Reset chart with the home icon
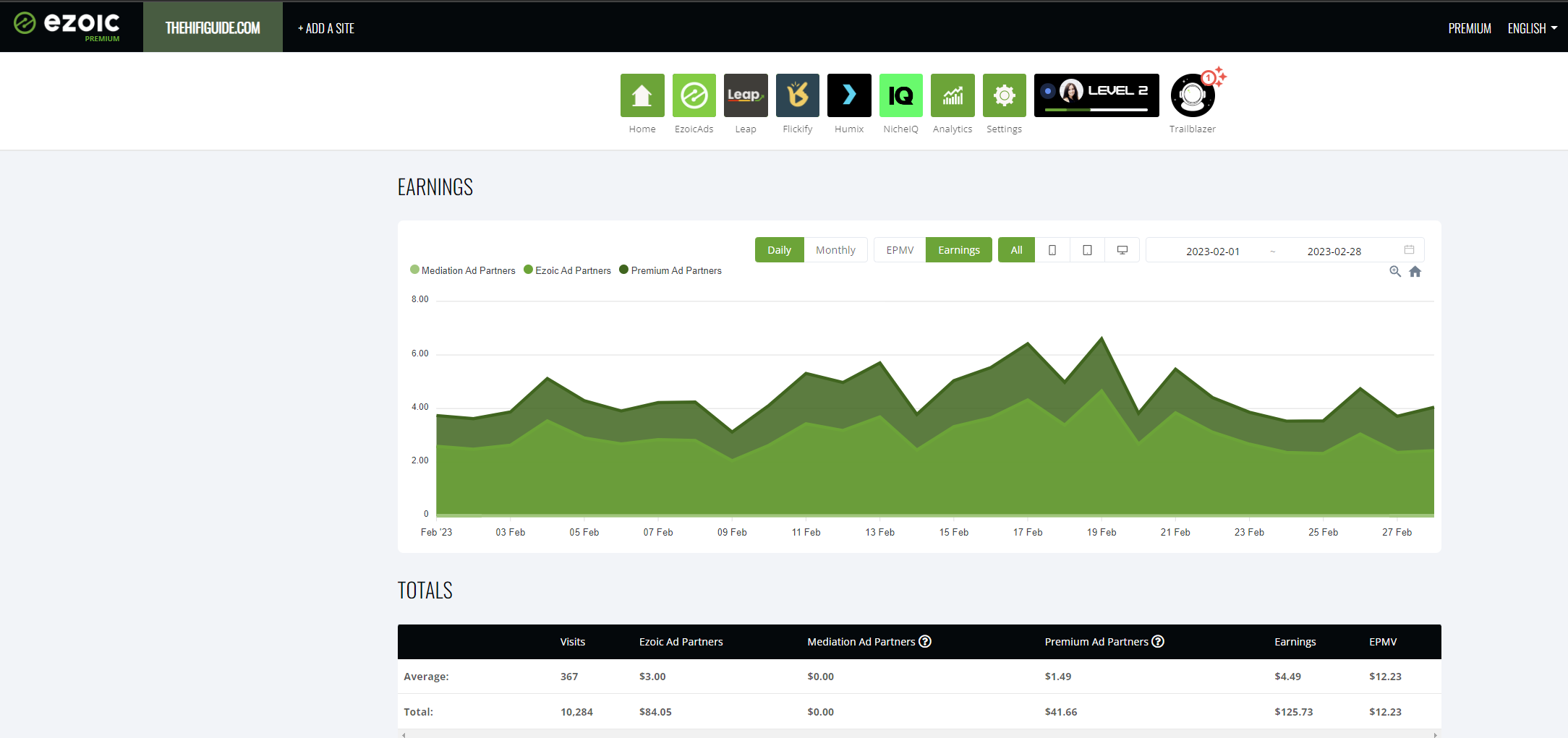 click(x=1415, y=272)
